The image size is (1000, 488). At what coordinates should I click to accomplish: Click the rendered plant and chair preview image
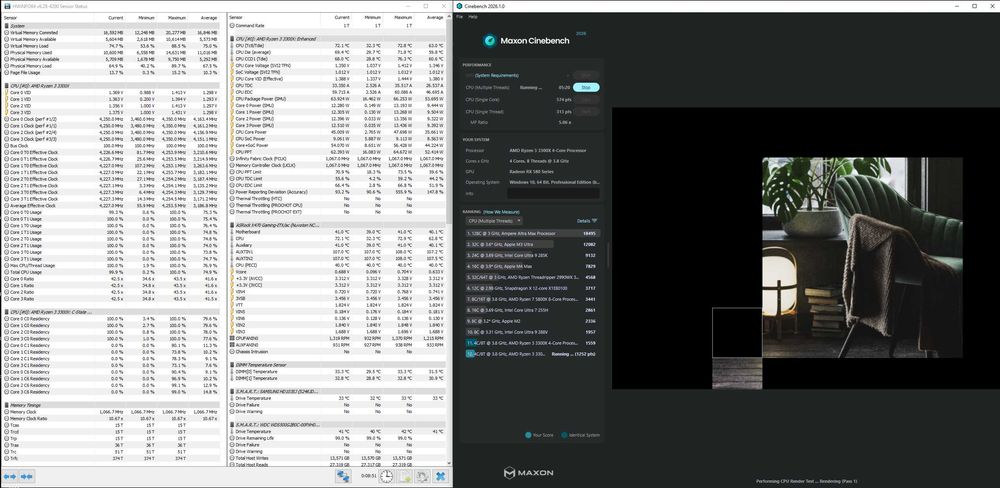[x=862, y=258]
